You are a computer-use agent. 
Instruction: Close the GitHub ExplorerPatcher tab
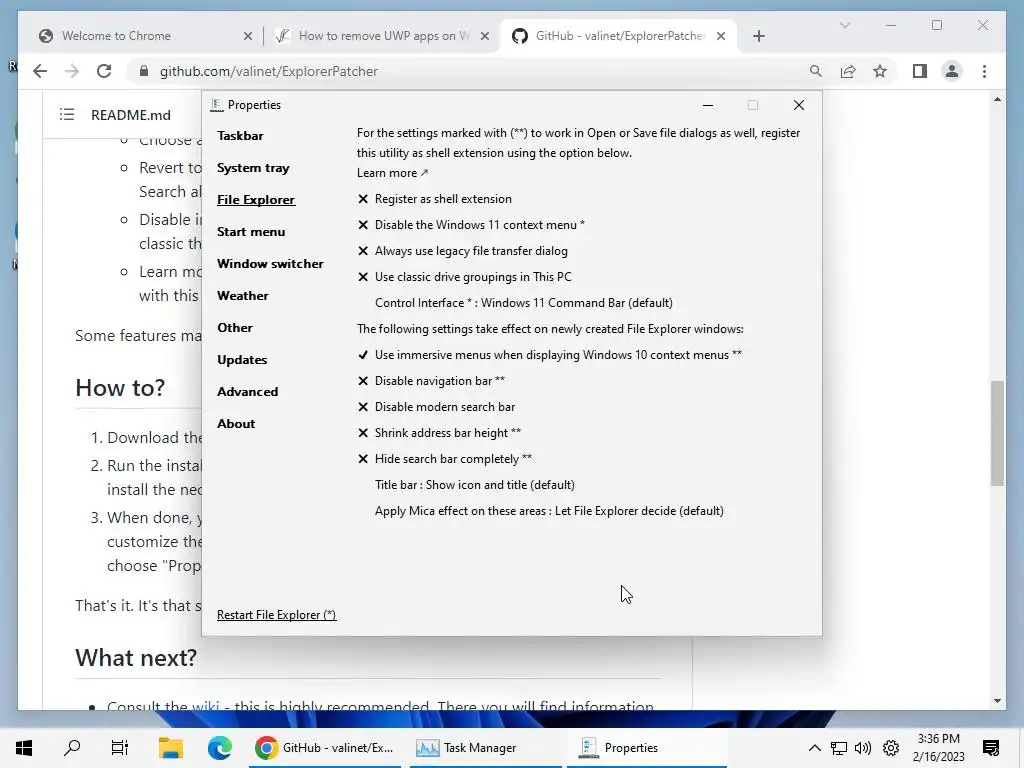click(721, 37)
